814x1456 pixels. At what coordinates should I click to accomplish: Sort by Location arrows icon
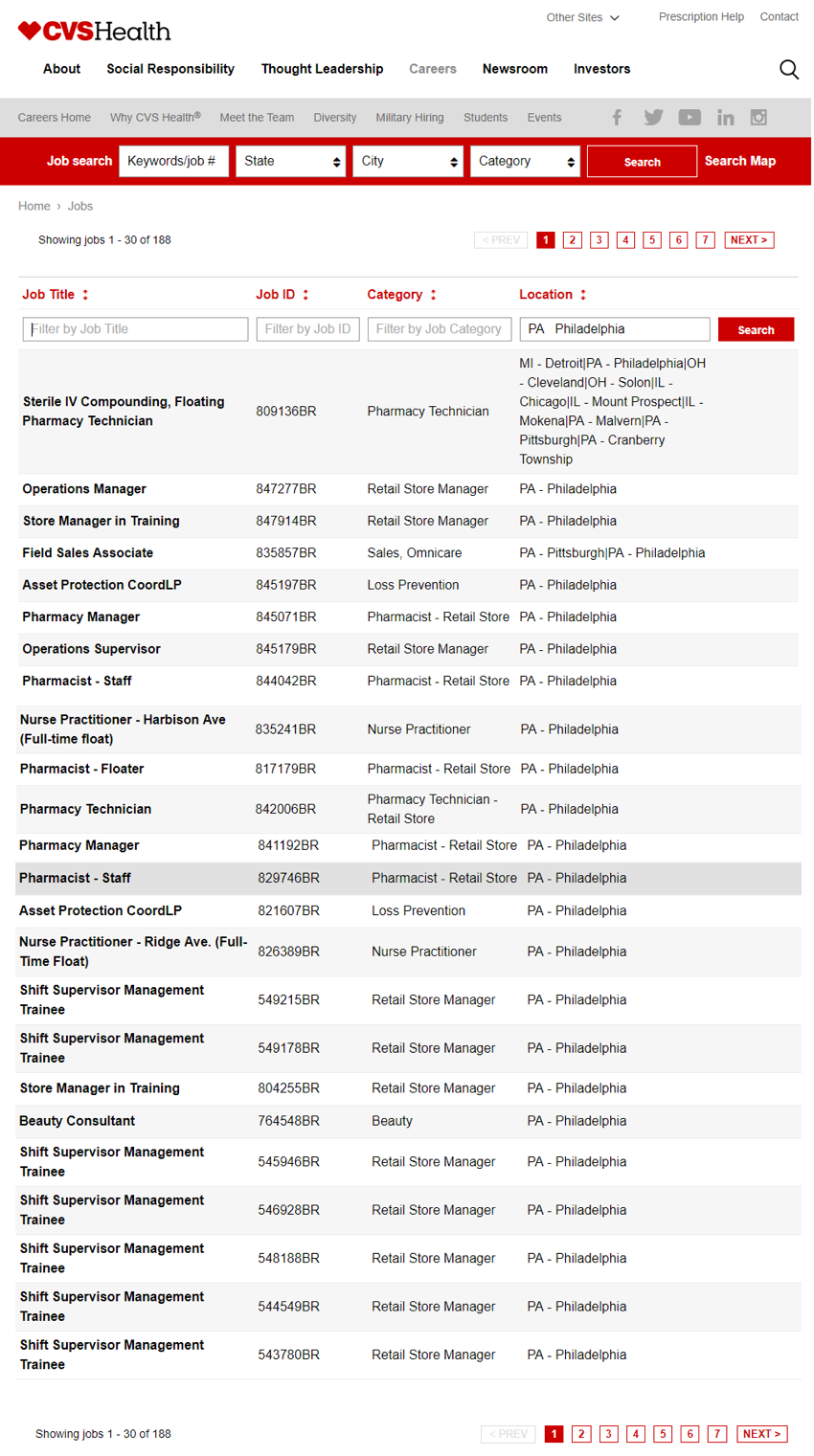pyautogui.click(x=583, y=295)
